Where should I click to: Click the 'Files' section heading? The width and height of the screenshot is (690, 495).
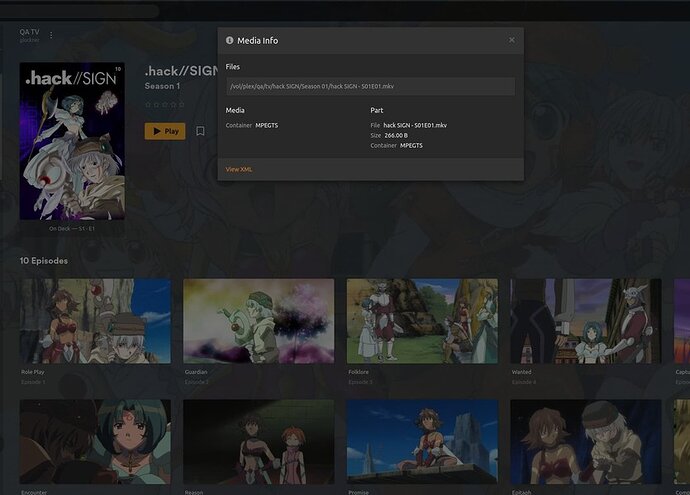(233, 67)
